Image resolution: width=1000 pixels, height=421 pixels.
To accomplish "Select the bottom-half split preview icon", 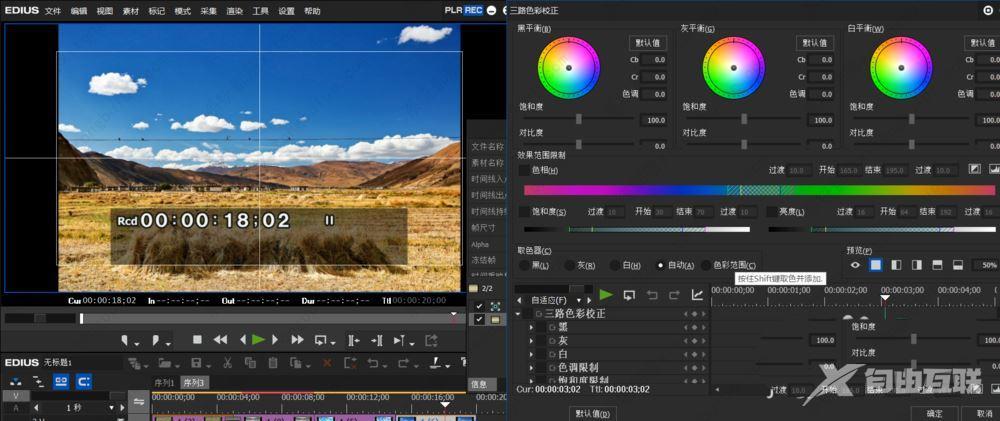I will [957, 265].
